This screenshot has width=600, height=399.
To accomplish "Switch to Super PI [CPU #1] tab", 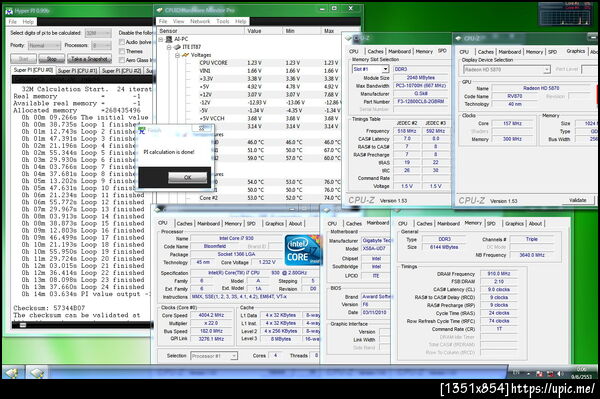I will [78, 71].
